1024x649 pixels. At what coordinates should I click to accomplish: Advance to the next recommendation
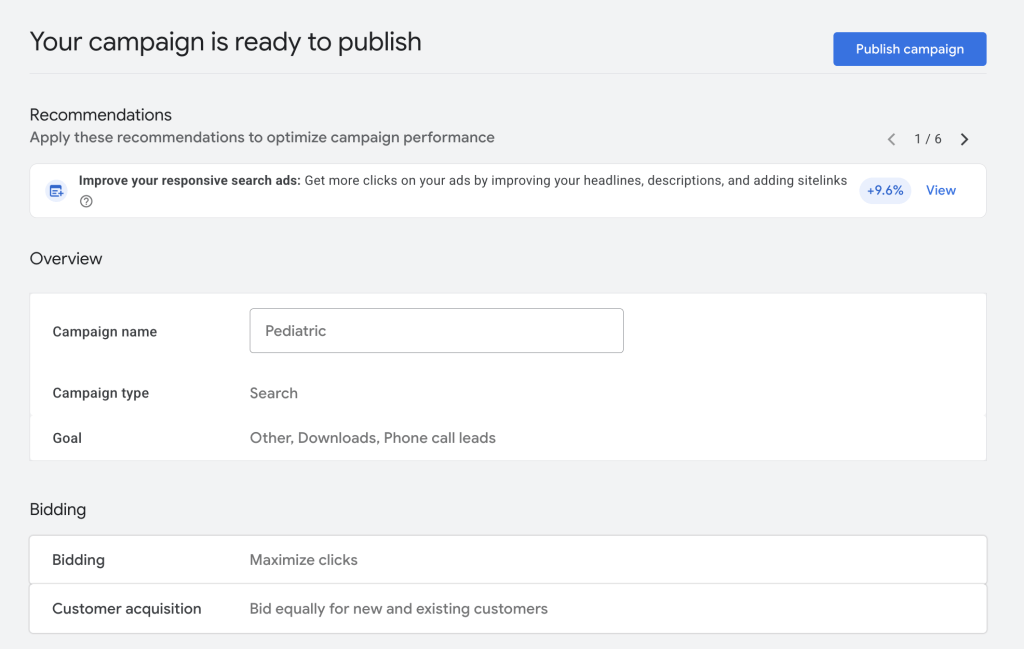[x=964, y=139]
